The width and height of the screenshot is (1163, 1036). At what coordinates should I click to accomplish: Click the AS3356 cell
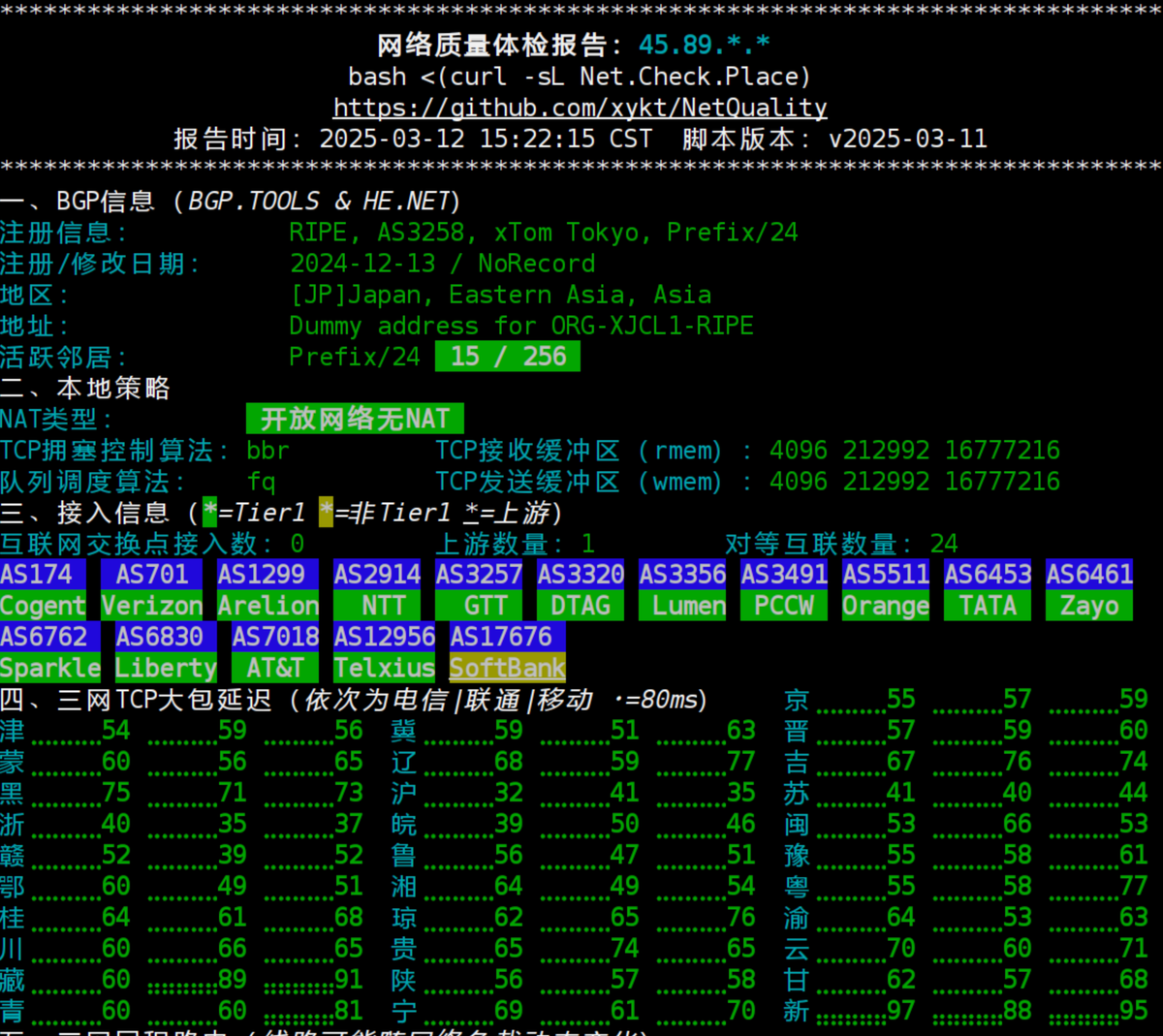click(x=682, y=575)
